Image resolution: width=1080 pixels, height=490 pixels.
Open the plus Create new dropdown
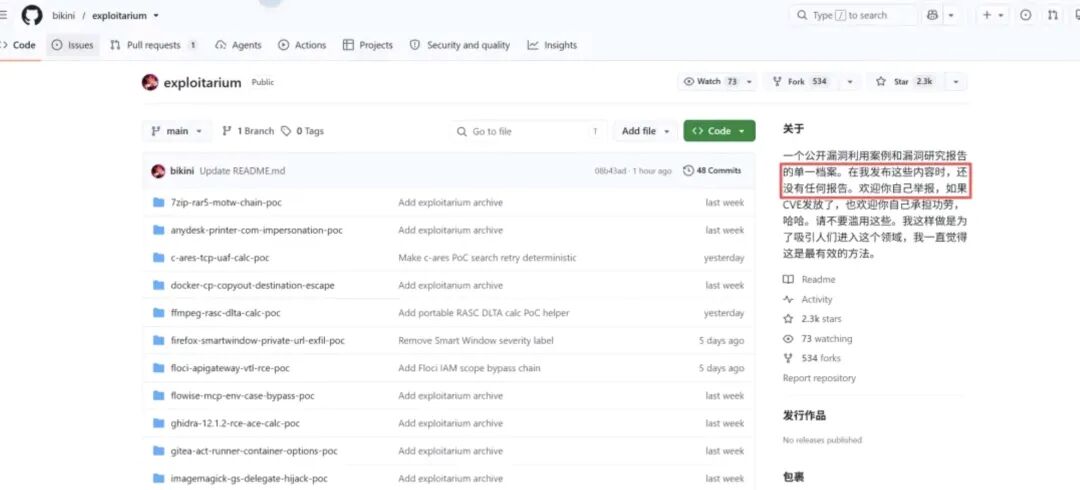993,15
